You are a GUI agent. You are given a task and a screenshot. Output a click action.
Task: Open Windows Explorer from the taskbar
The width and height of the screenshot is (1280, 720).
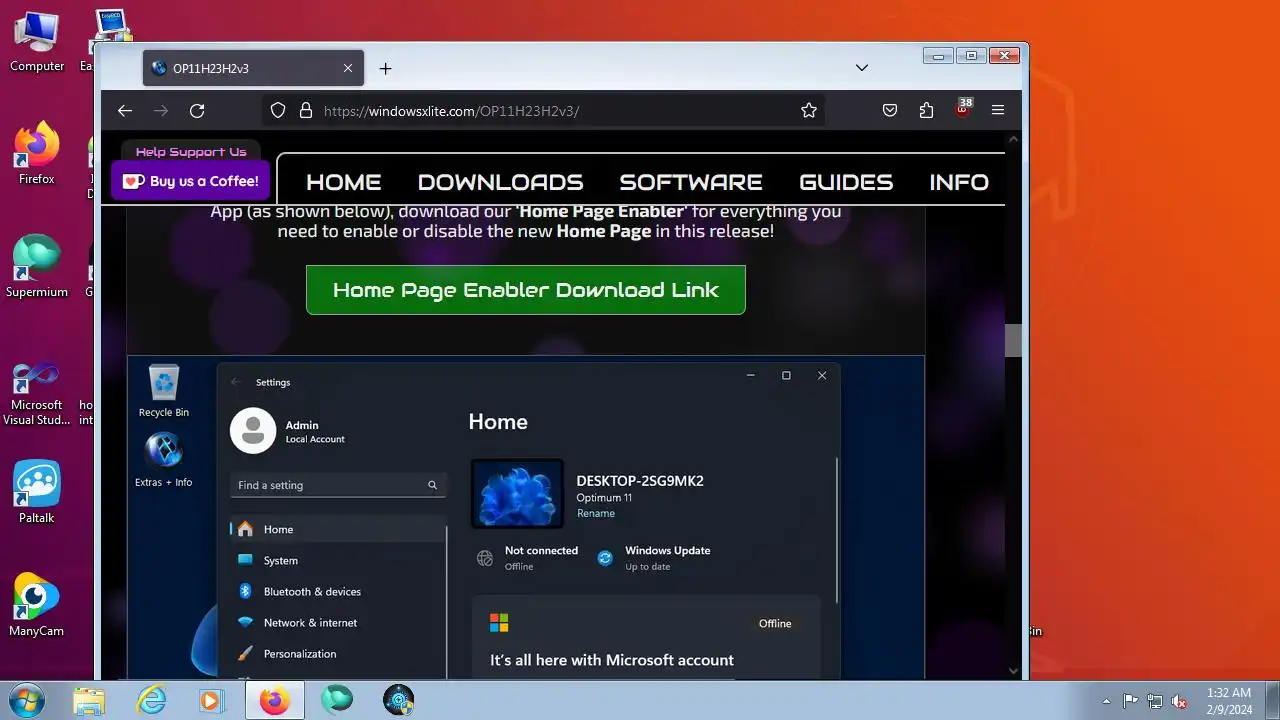pos(89,700)
